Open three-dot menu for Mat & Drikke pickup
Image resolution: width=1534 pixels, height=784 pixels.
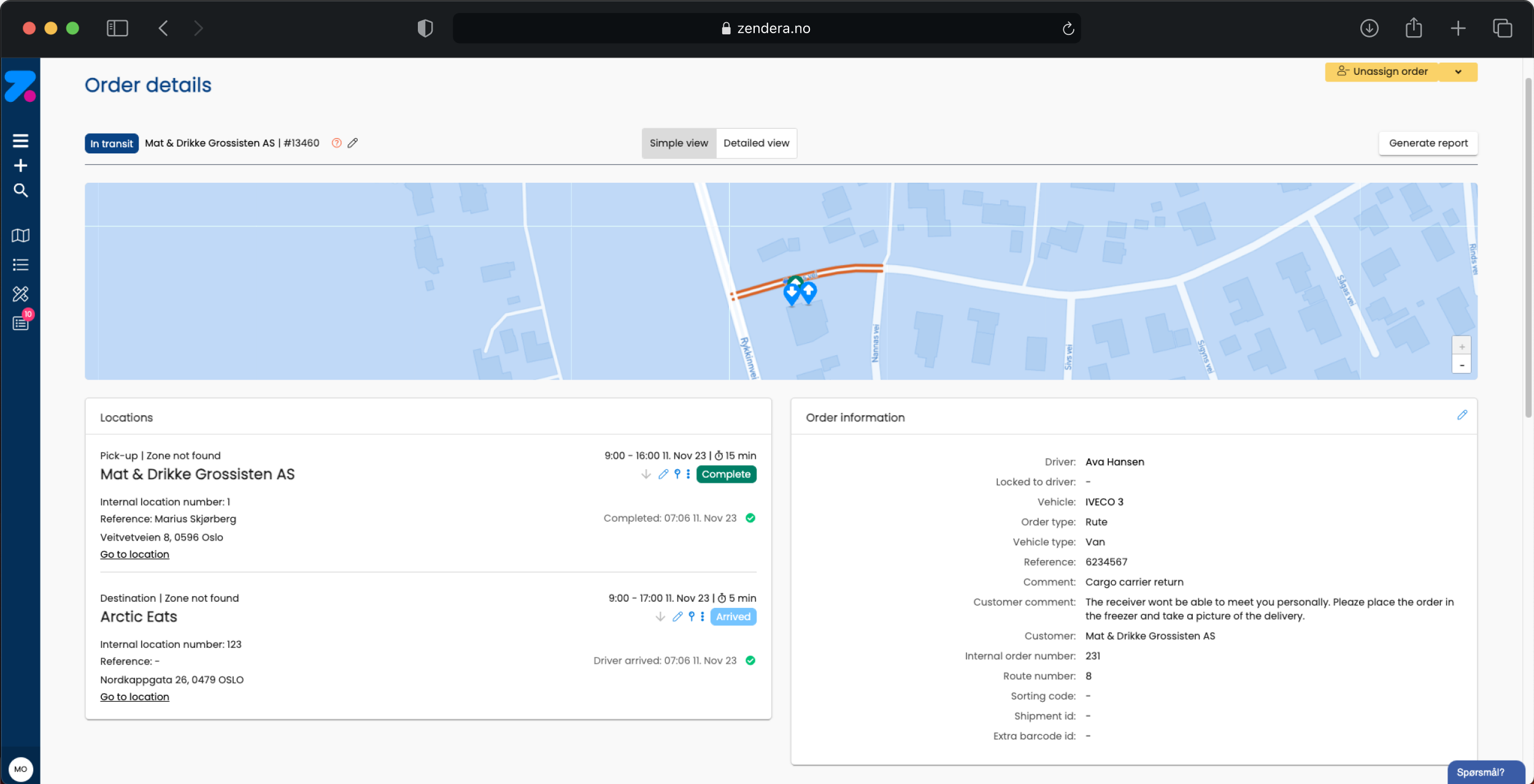tap(688, 474)
